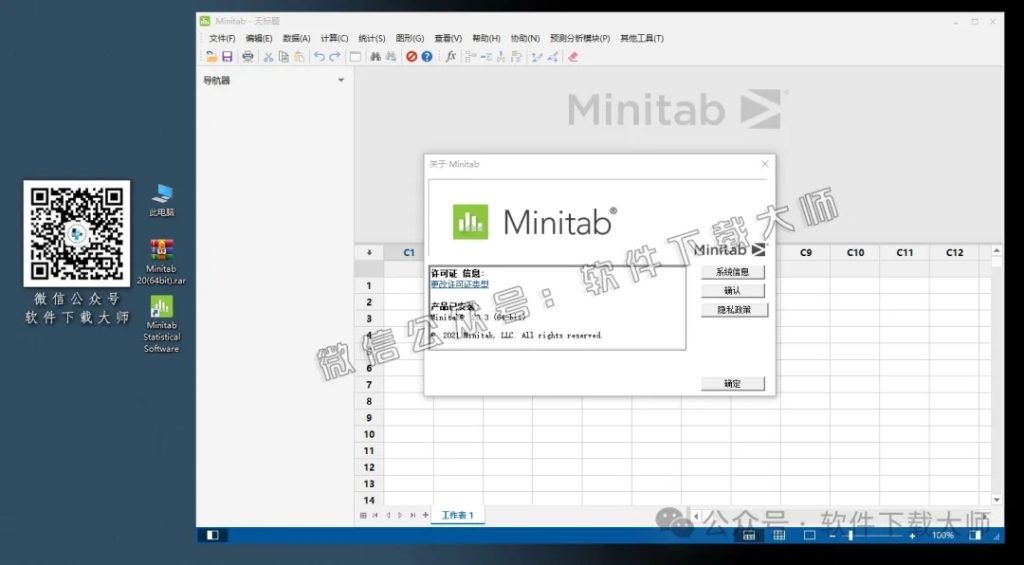Click the Save project toolbar icon

(227, 57)
